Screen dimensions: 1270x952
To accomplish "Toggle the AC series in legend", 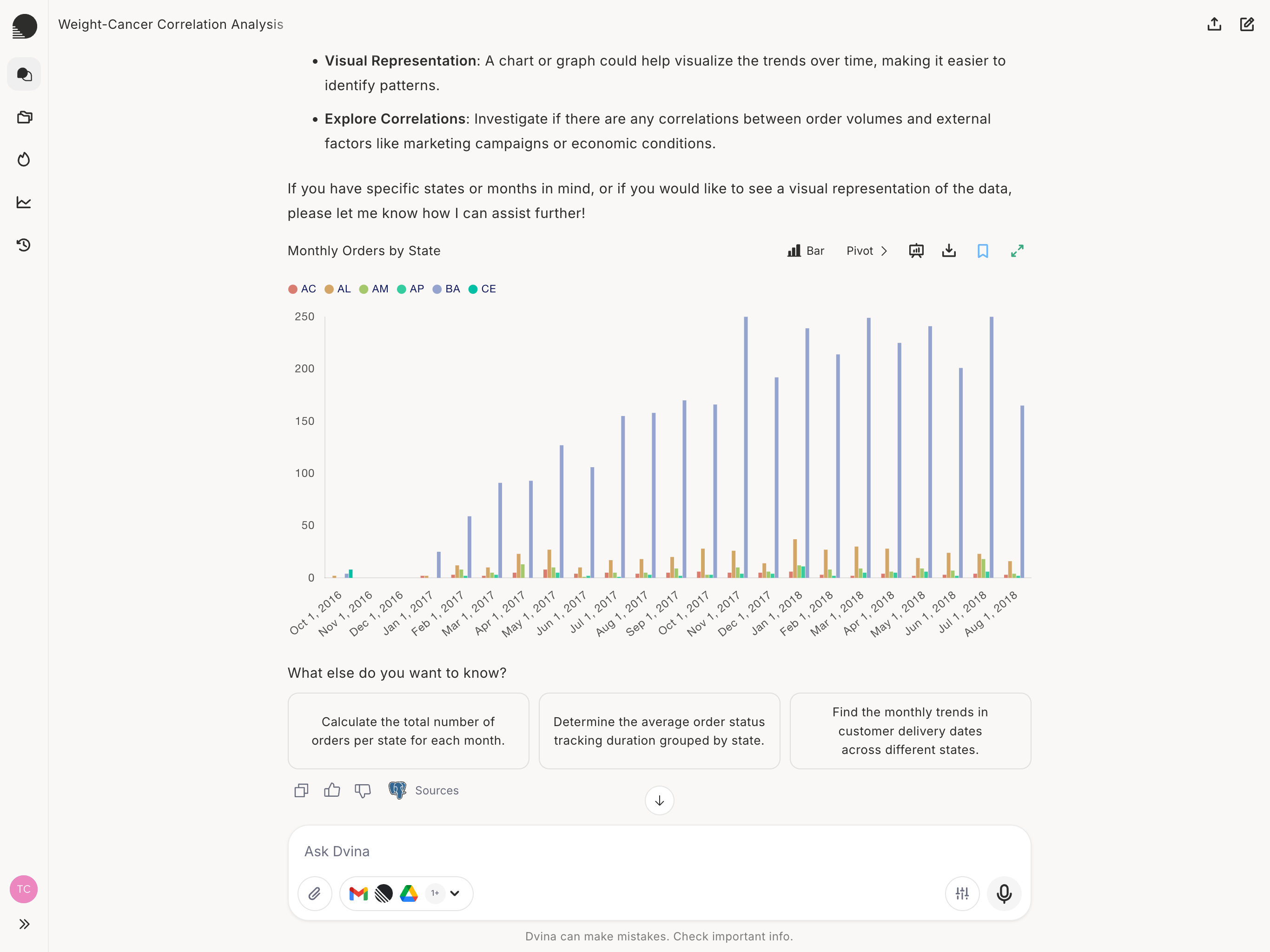I will click(x=302, y=289).
